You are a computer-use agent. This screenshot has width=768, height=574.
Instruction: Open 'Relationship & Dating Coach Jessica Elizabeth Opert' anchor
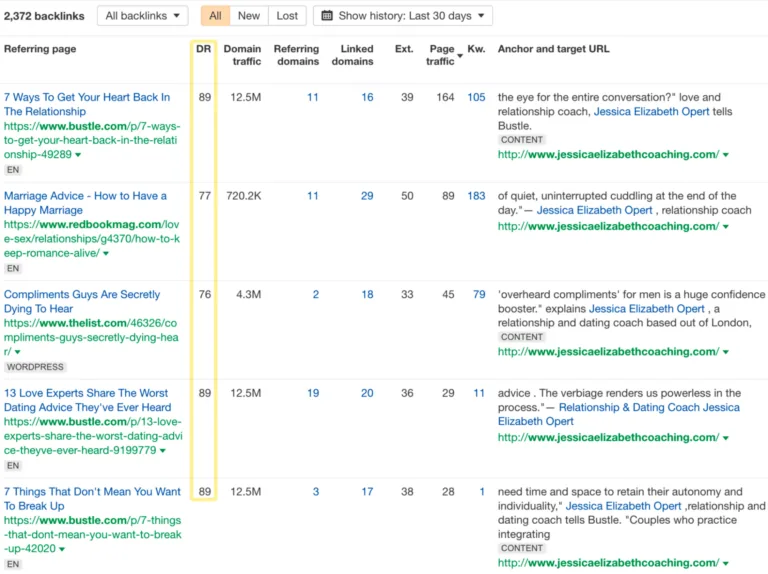point(619,414)
